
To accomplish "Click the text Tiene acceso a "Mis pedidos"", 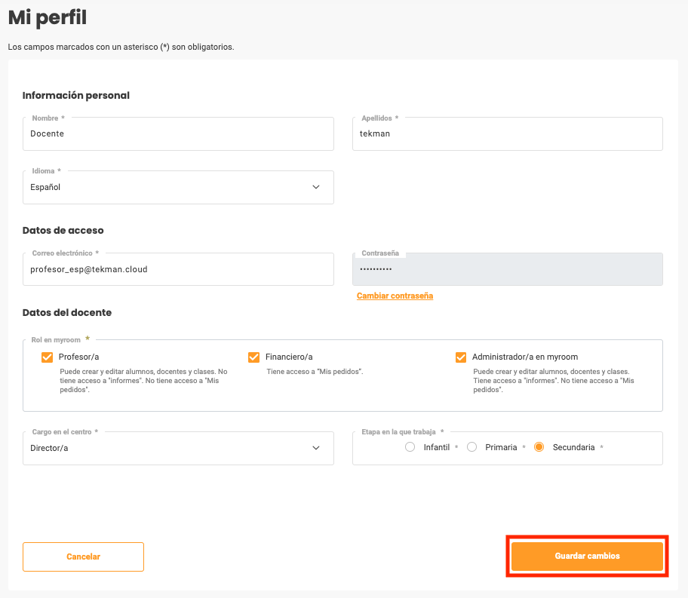I will (315, 372).
